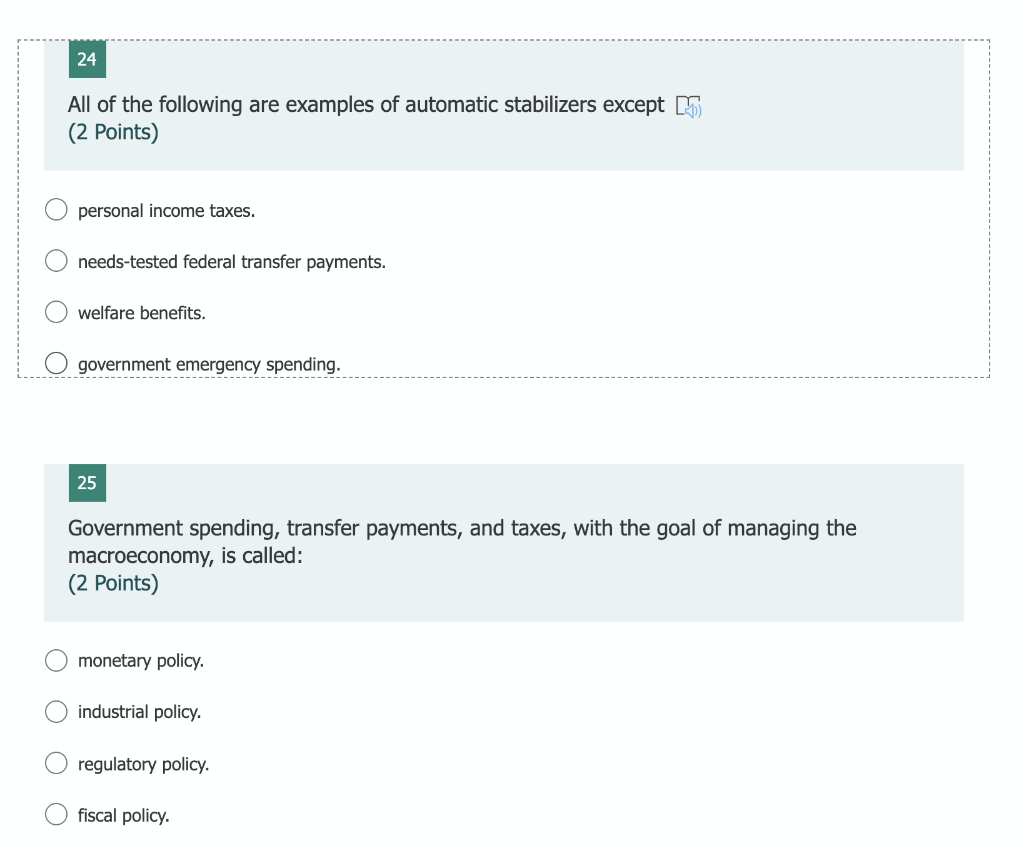Select monetary policy radio button
The image size is (1024, 851).
pos(56,660)
